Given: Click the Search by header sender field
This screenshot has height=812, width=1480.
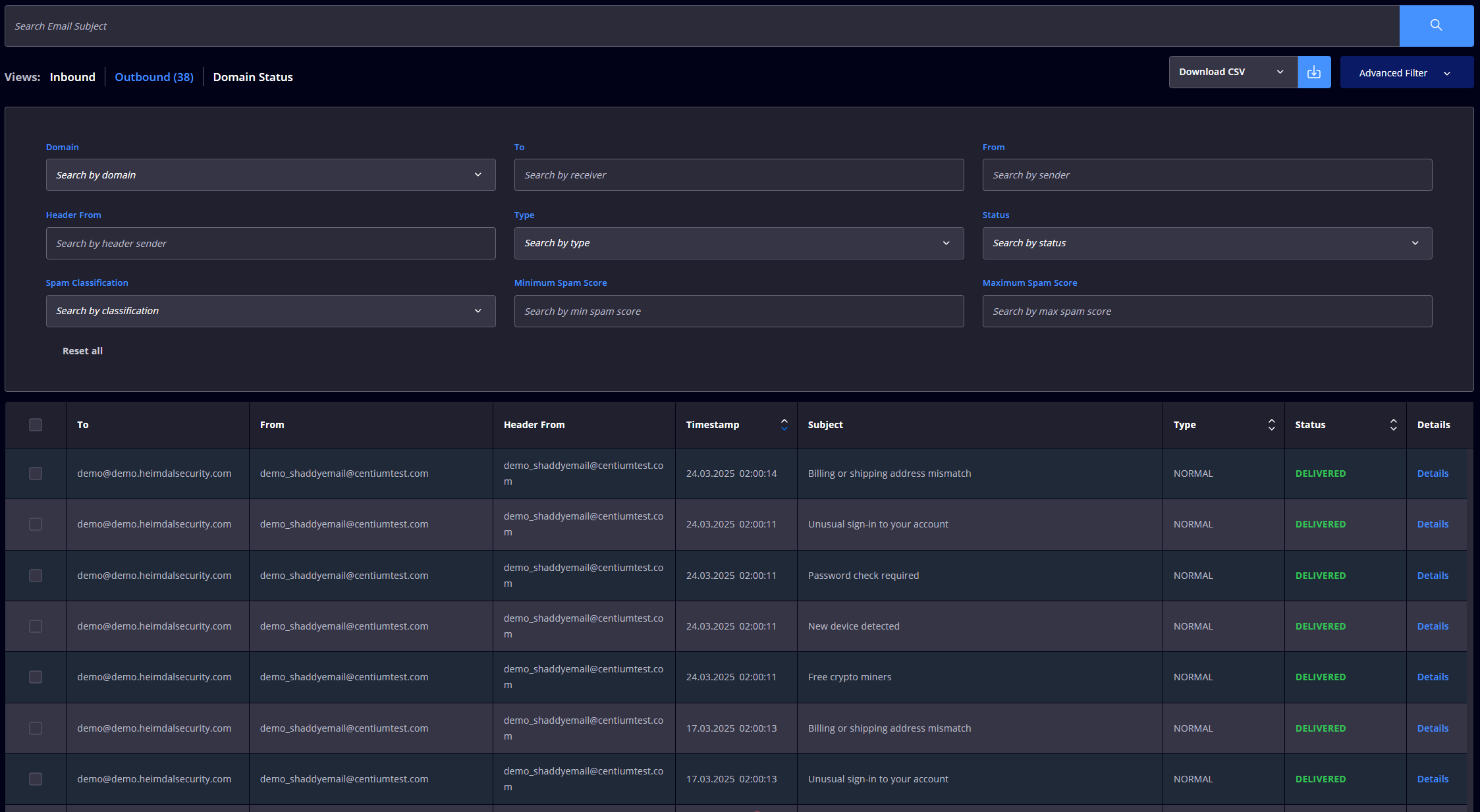Looking at the screenshot, I should [x=271, y=243].
